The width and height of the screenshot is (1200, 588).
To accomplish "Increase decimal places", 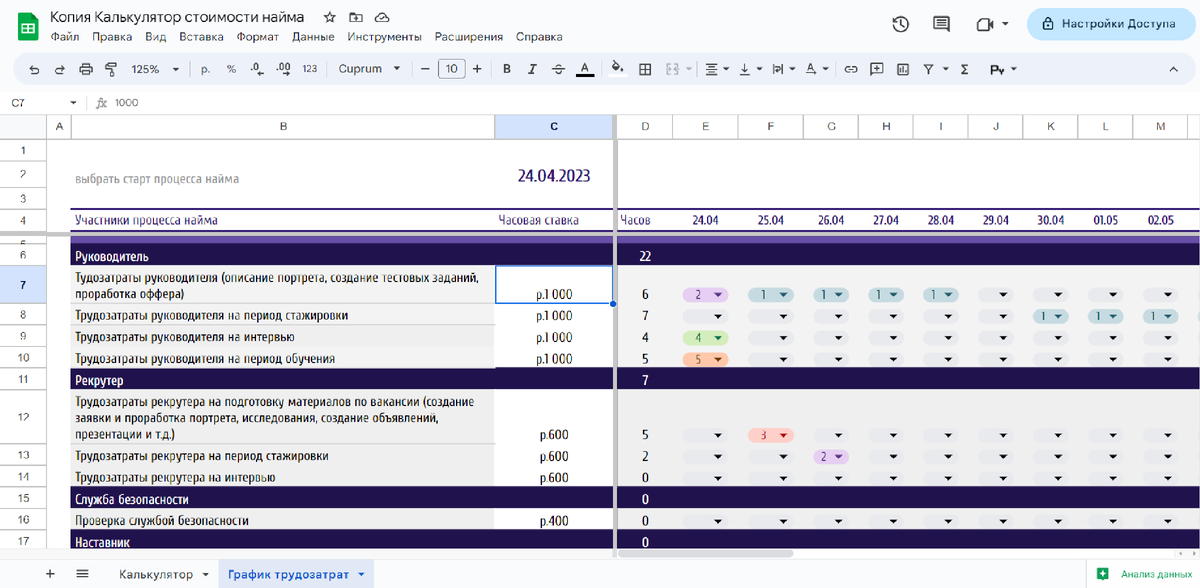I will point(283,69).
